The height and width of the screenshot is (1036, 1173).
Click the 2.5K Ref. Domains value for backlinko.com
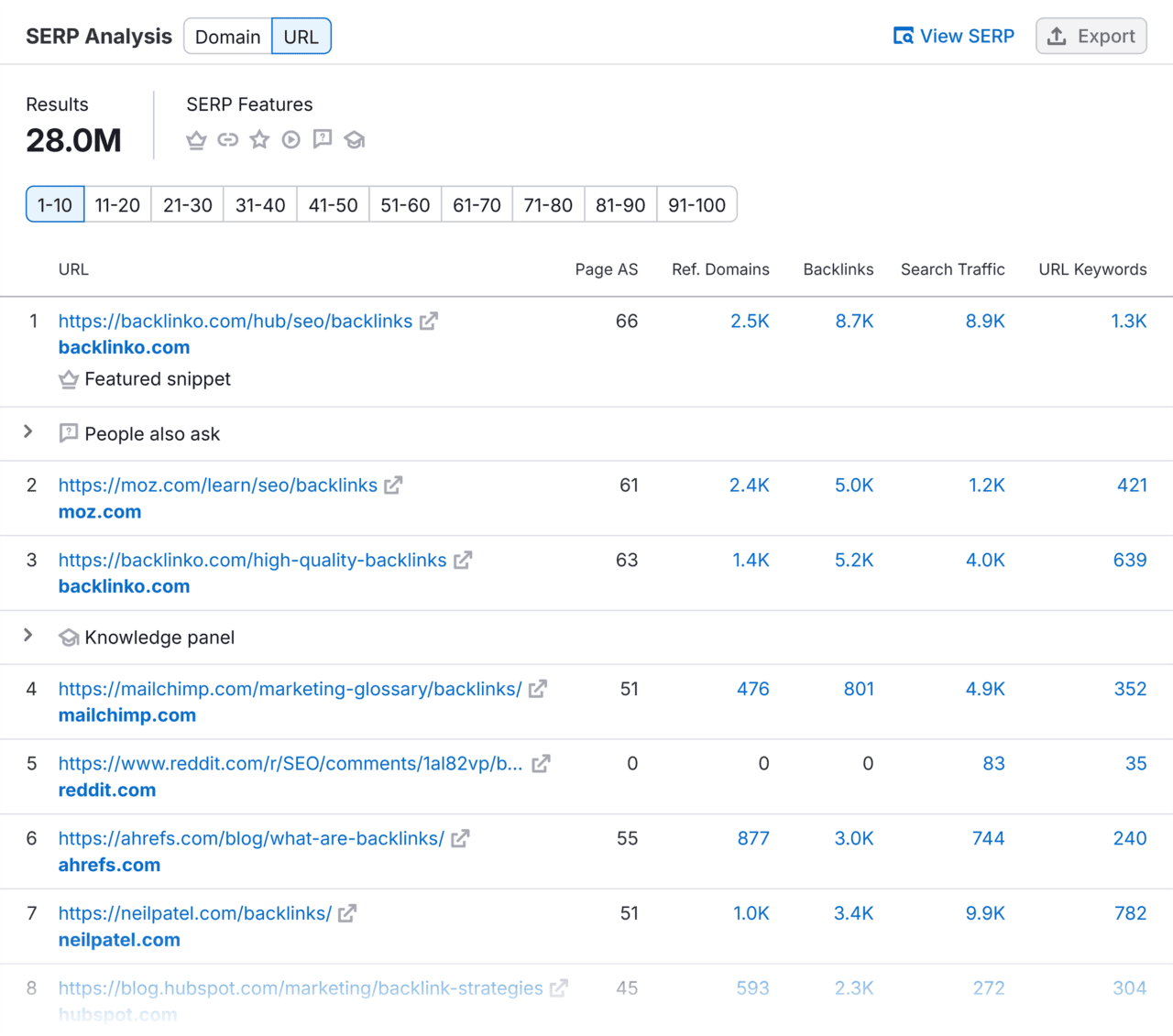[x=750, y=322]
